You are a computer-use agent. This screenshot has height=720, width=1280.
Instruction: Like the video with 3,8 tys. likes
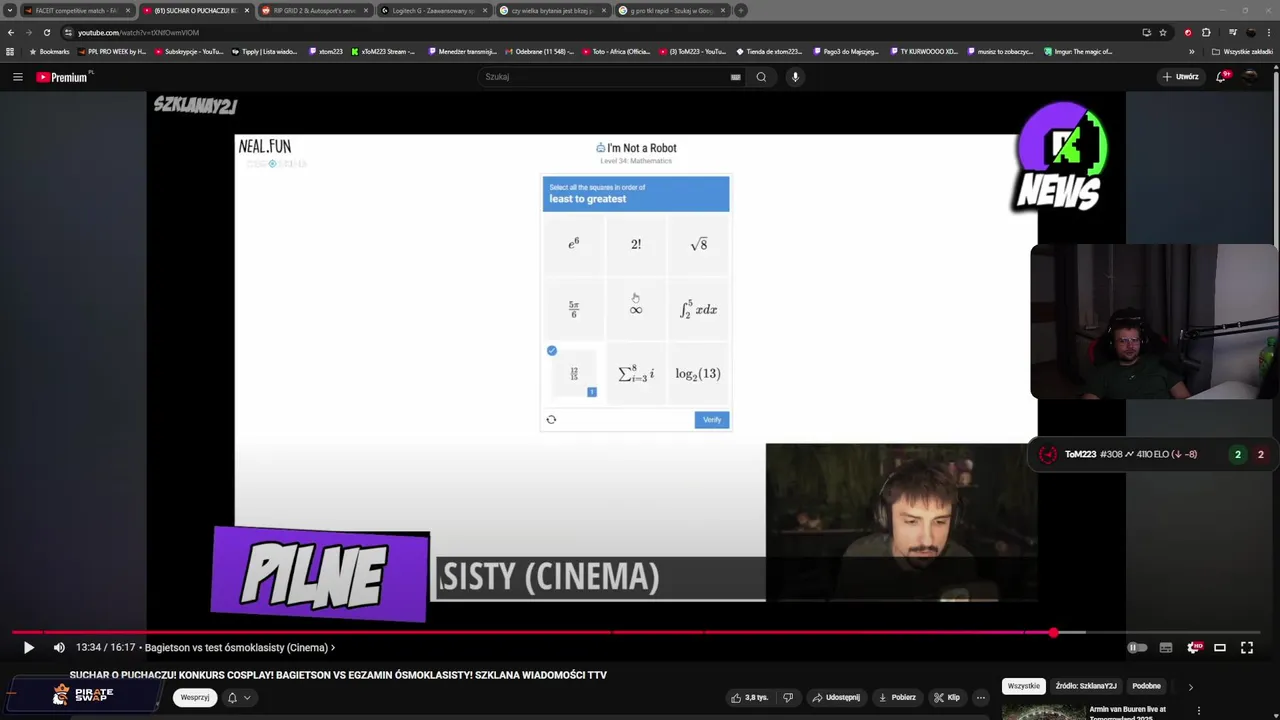tap(749, 698)
